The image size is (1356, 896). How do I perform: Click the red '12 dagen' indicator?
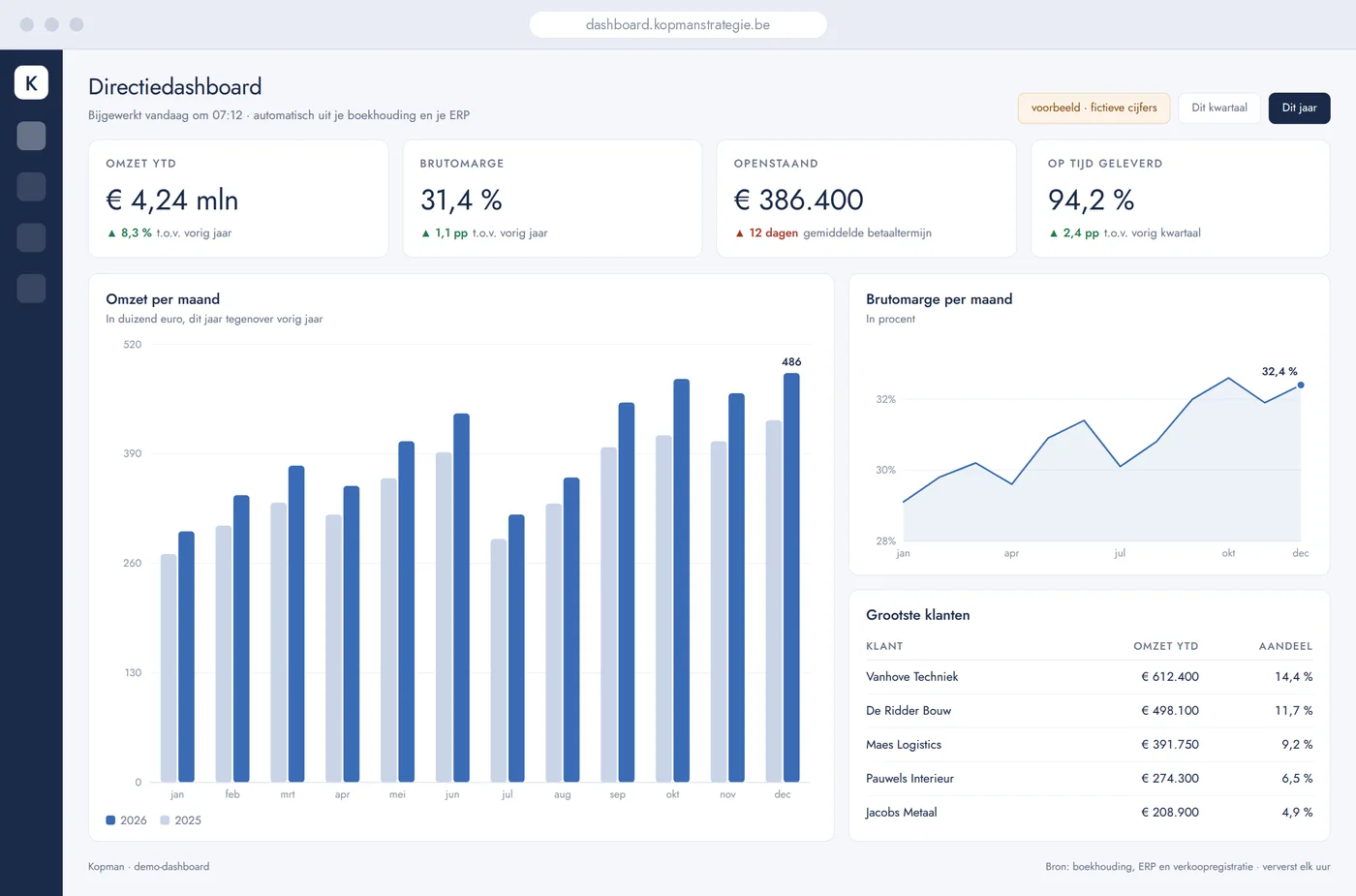(766, 232)
